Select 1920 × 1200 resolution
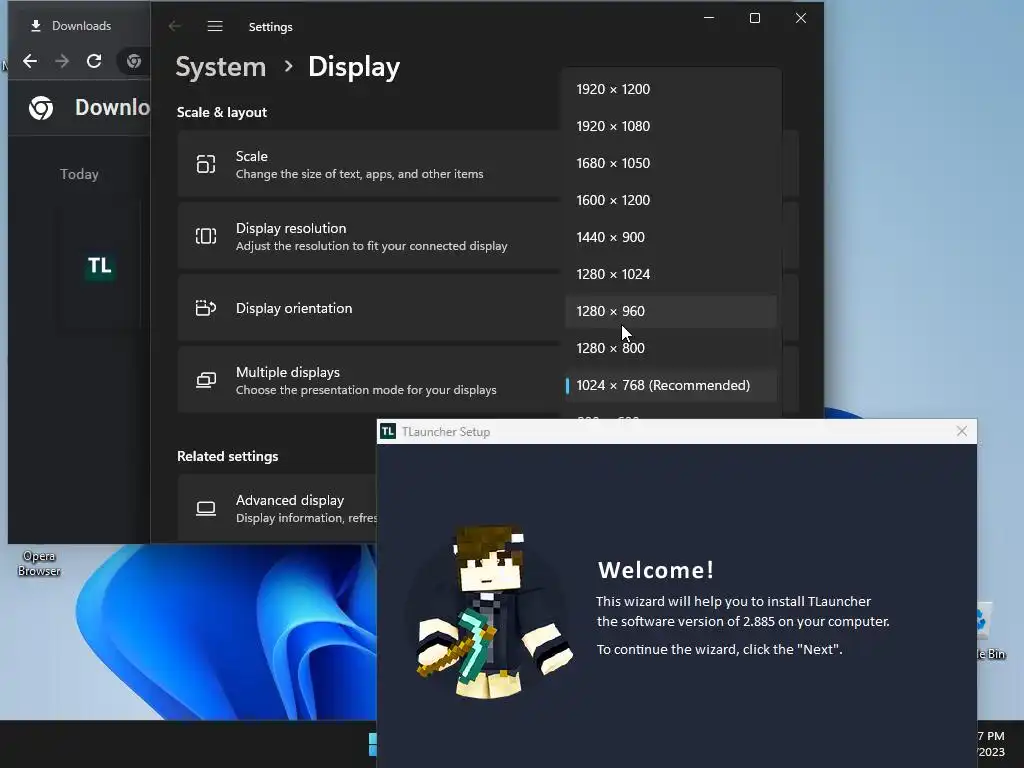This screenshot has width=1024, height=768. click(x=671, y=89)
